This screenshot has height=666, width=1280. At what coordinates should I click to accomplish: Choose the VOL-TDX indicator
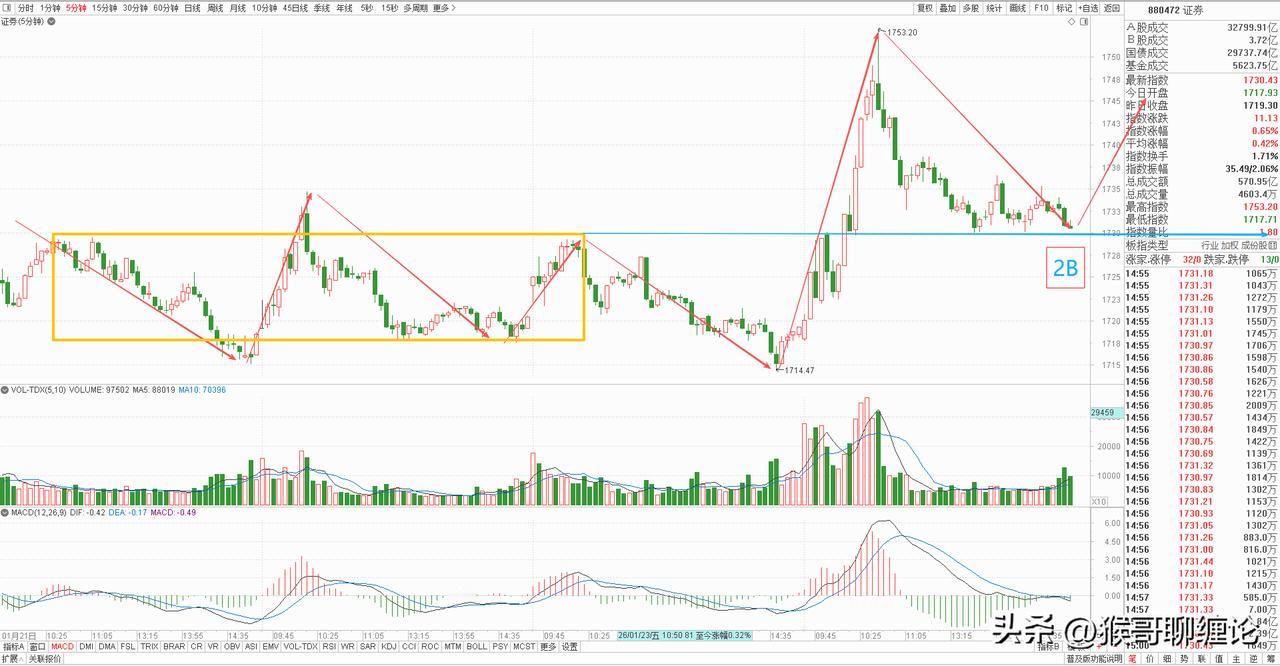point(300,647)
